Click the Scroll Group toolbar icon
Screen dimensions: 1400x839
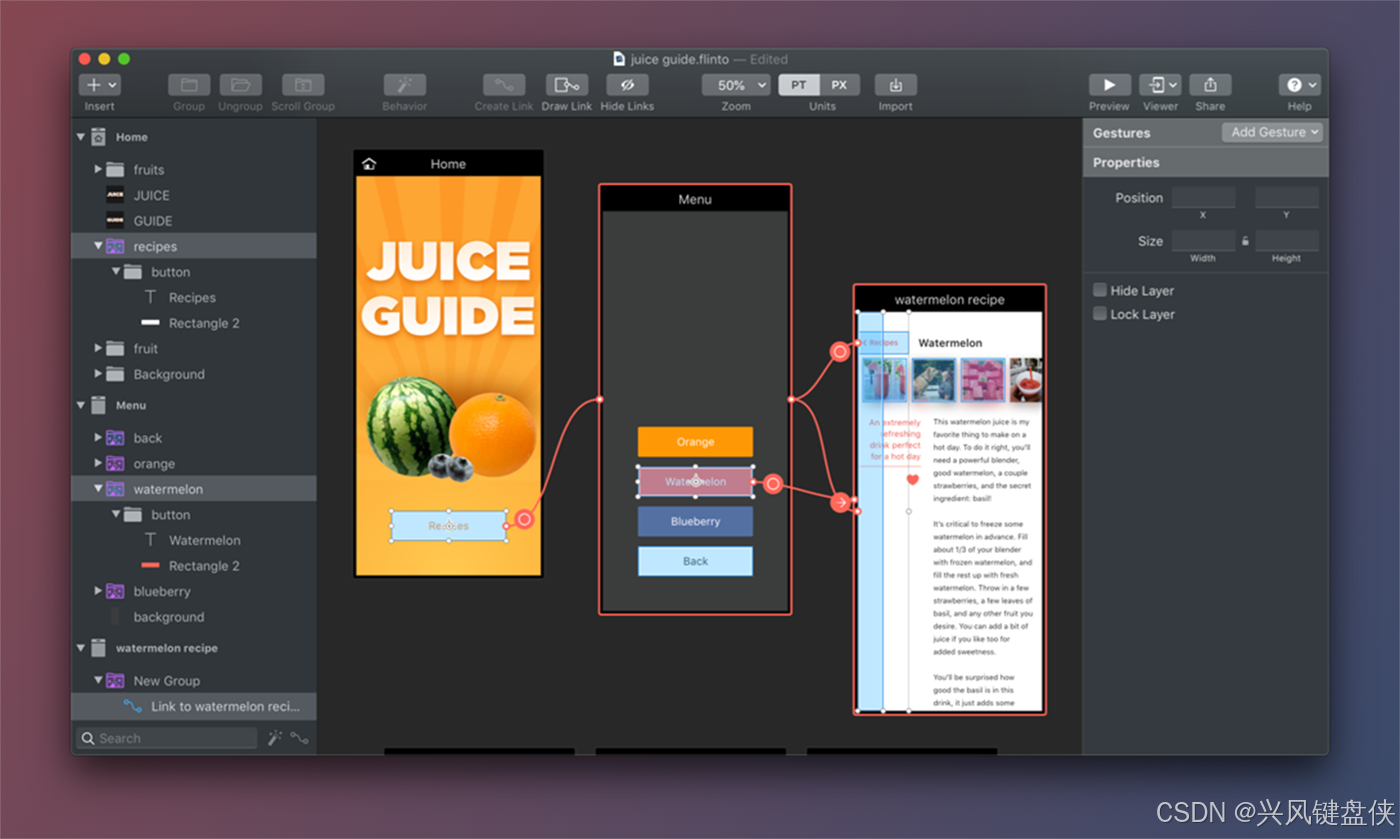tap(303, 85)
